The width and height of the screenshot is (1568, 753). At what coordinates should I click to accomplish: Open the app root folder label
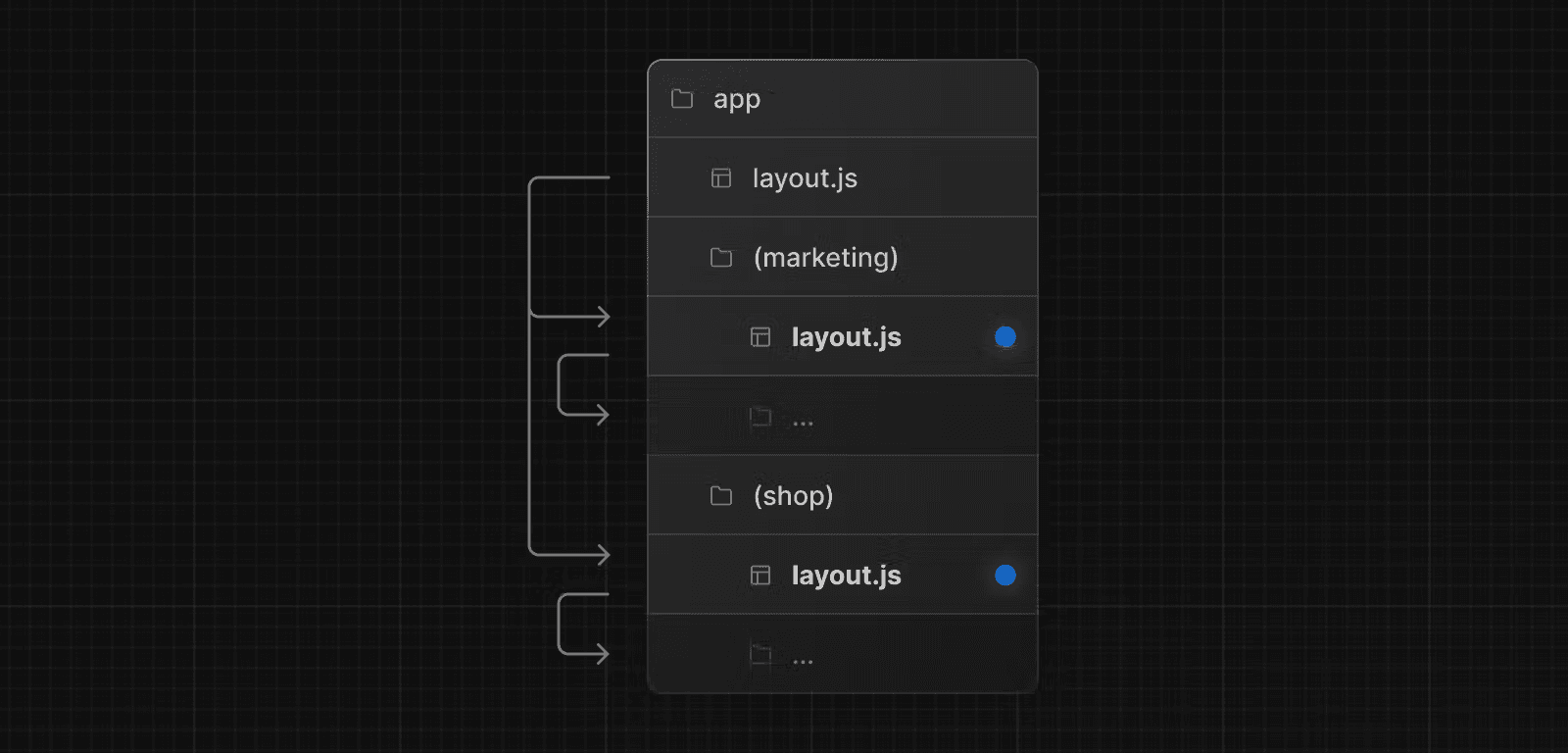[737, 99]
